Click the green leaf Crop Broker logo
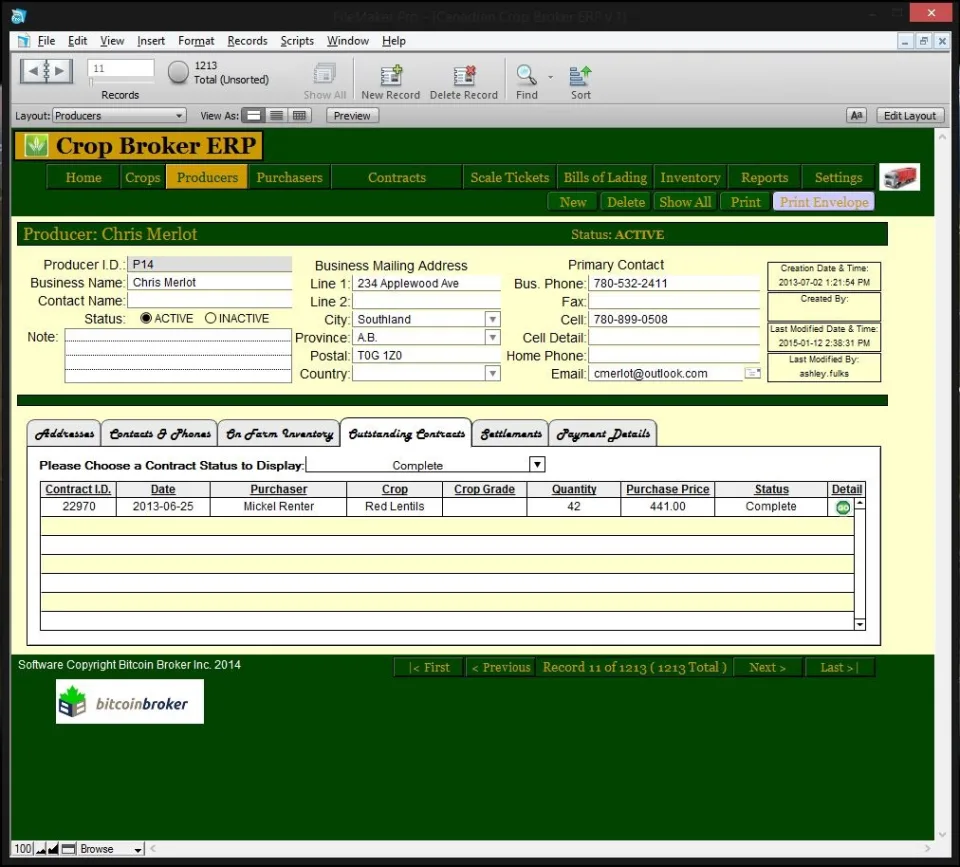 tap(36, 146)
